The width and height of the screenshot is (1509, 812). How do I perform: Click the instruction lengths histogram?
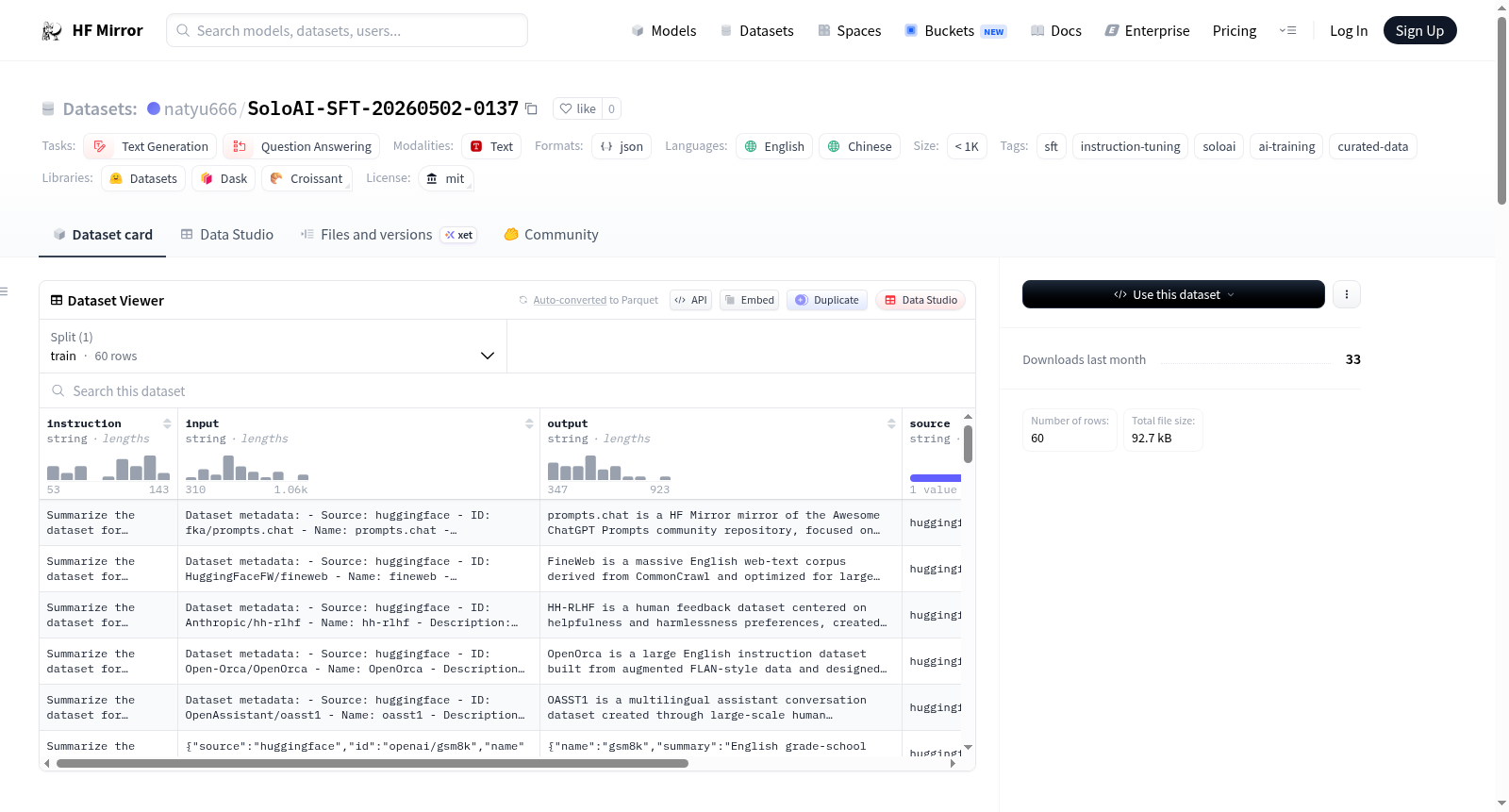[x=108, y=467]
